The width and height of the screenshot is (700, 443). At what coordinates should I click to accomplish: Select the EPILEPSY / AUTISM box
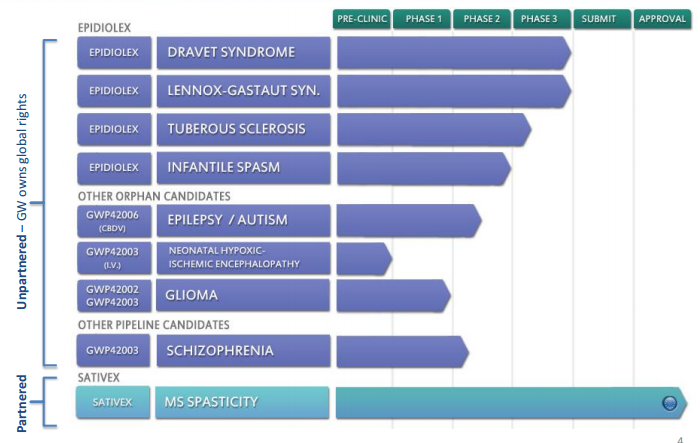pos(244,221)
